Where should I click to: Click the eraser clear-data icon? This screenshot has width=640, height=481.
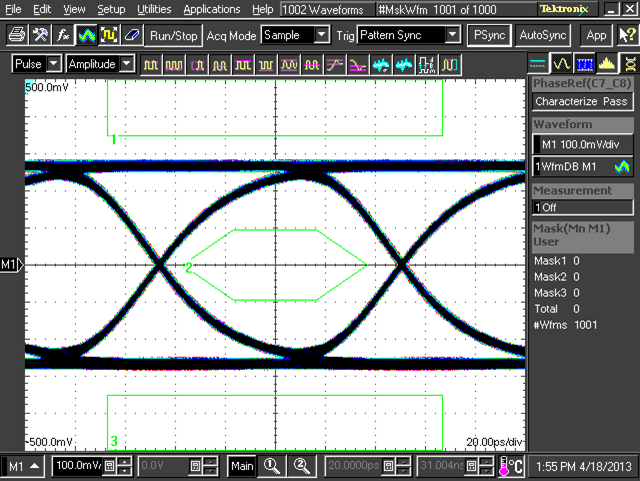[132, 34]
